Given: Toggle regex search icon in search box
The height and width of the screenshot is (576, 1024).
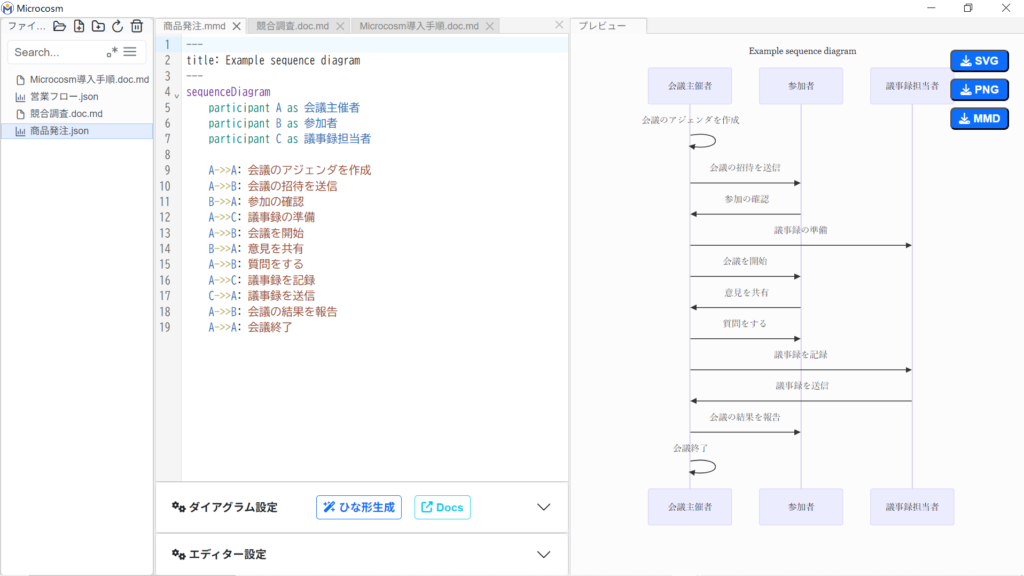Looking at the screenshot, I should tap(112, 52).
